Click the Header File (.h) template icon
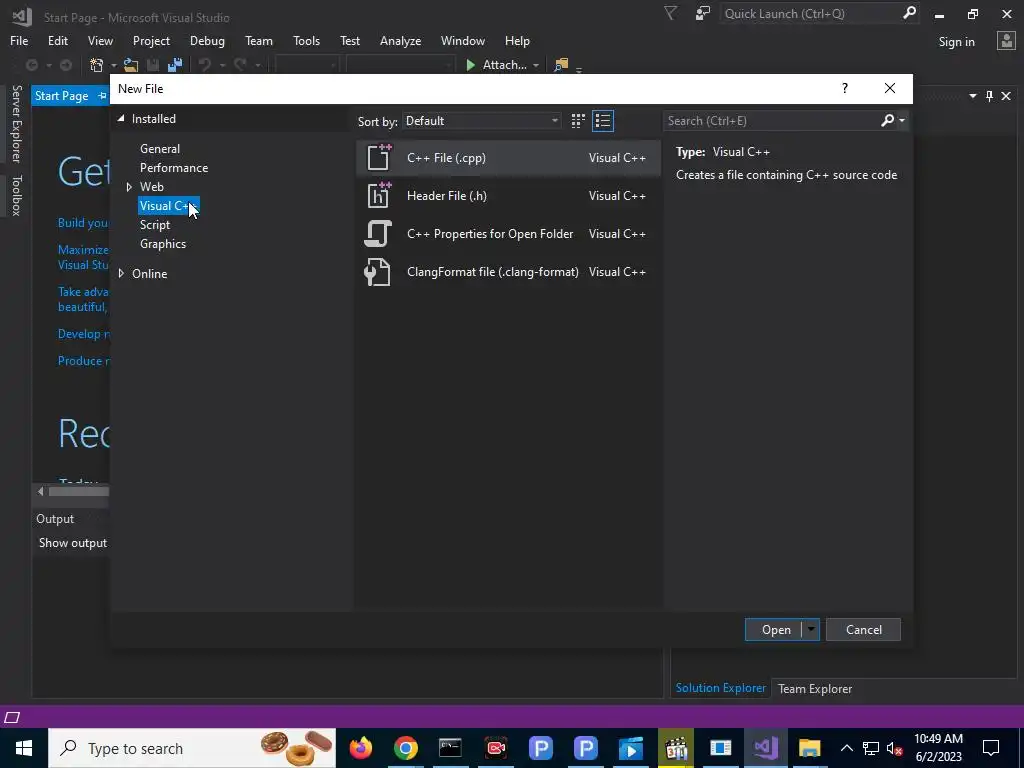This screenshot has height=768, width=1024. [379, 195]
